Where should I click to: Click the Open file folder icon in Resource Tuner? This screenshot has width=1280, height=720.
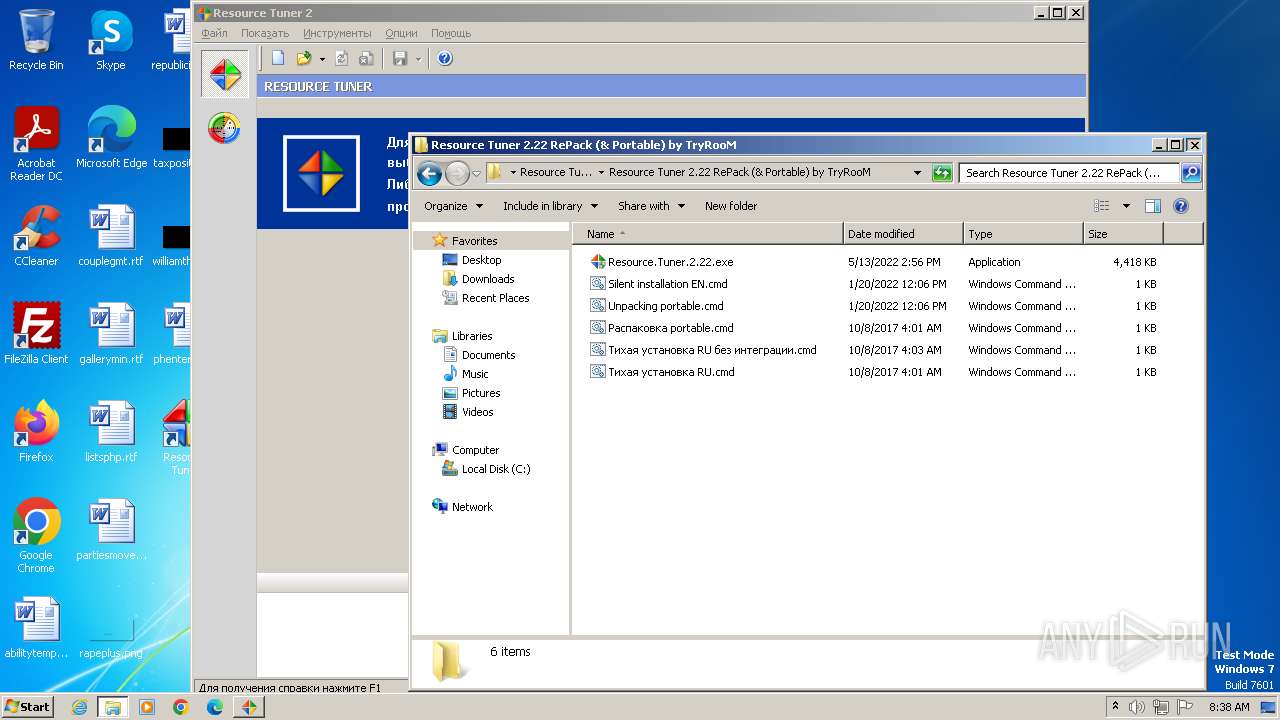pyautogui.click(x=304, y=59)
